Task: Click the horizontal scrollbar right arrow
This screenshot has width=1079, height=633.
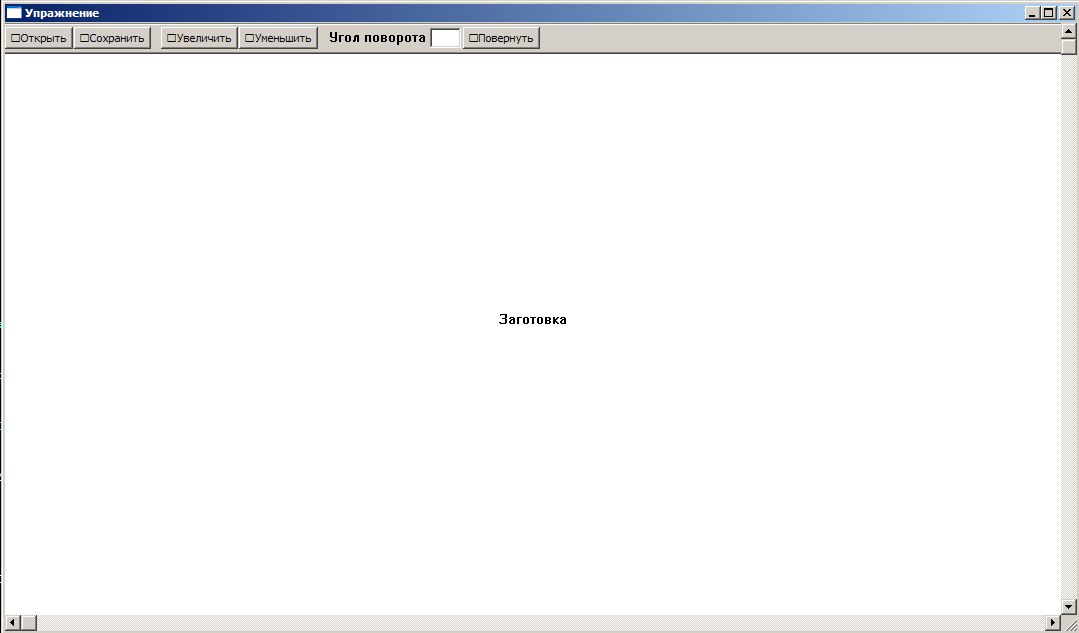Action: coord(1053,624)
